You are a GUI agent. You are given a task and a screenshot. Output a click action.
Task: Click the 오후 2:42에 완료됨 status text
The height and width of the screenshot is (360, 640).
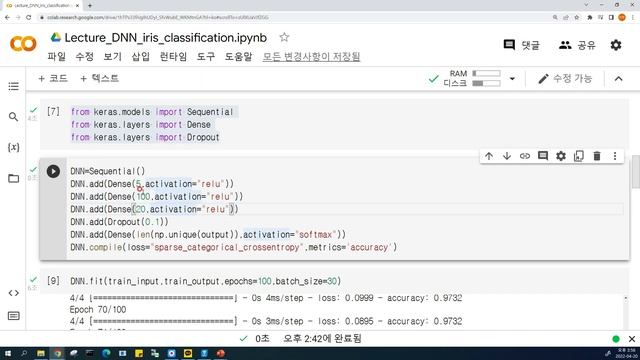pos(322,338)
